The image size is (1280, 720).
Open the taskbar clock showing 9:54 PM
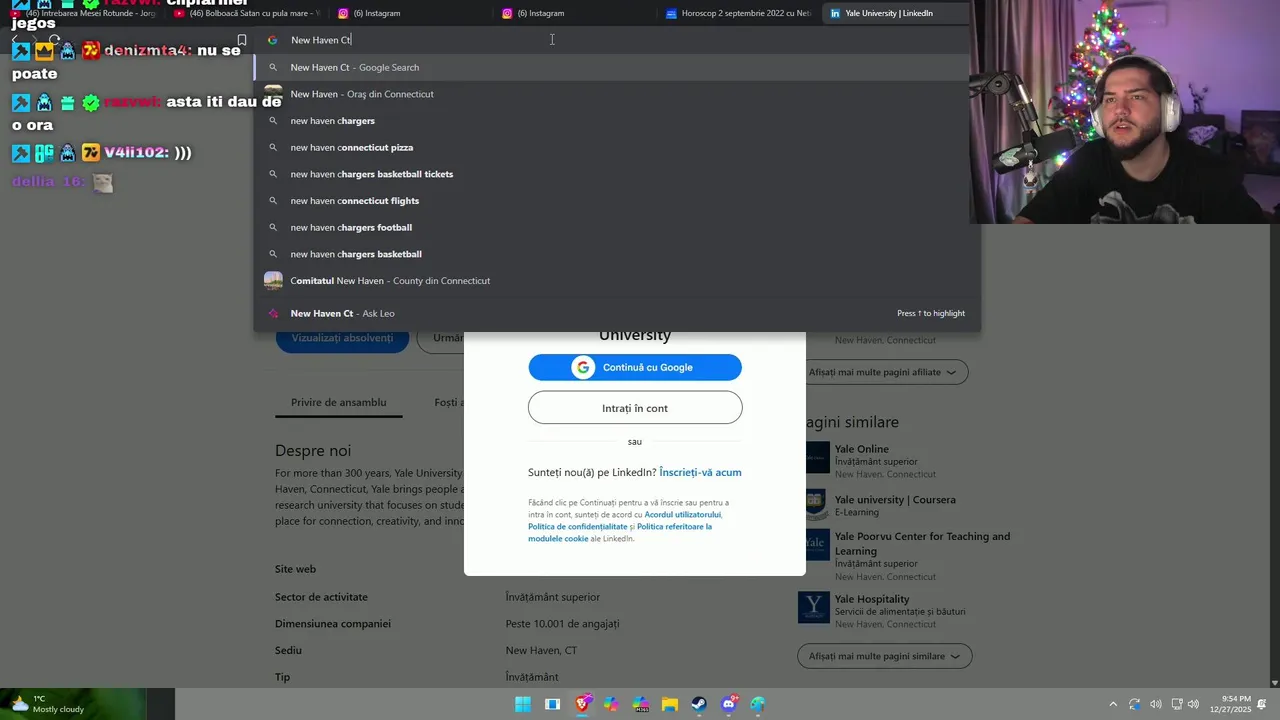[1230, 704]
